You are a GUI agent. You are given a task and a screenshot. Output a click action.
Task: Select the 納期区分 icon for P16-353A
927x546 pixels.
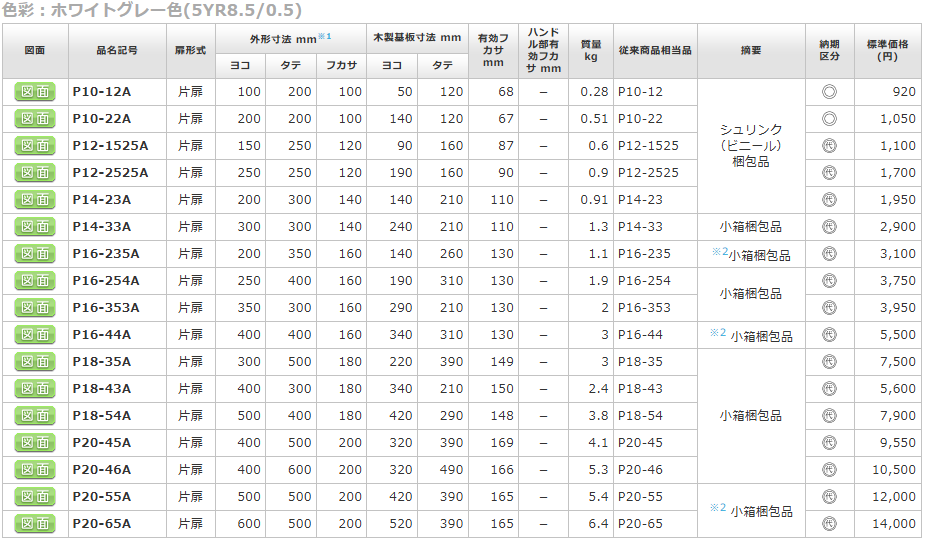(x=829, y=308)
